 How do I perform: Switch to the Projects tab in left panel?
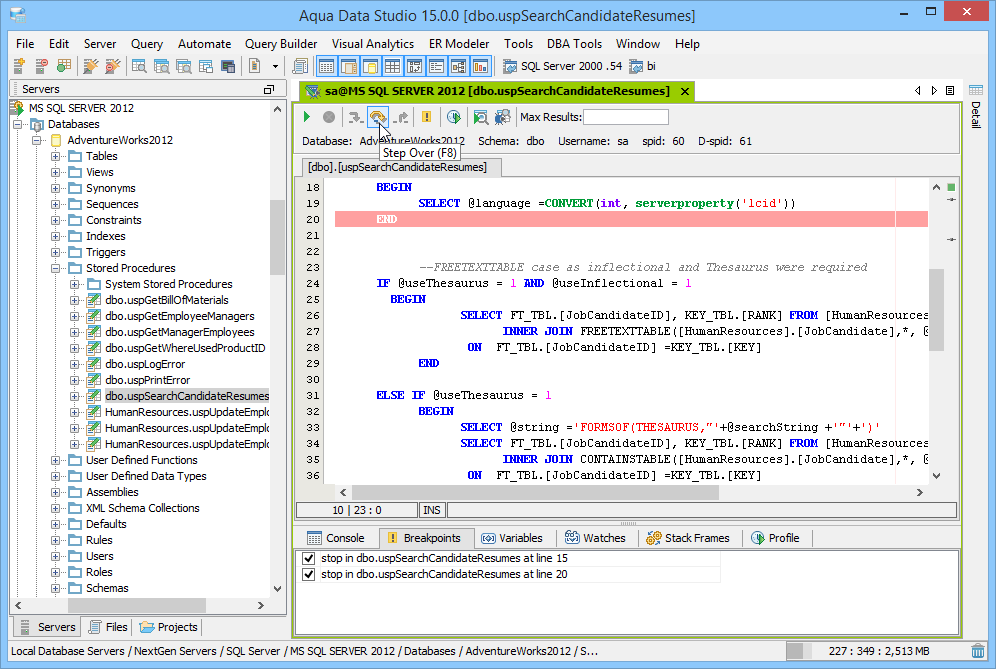coord(169,627)
